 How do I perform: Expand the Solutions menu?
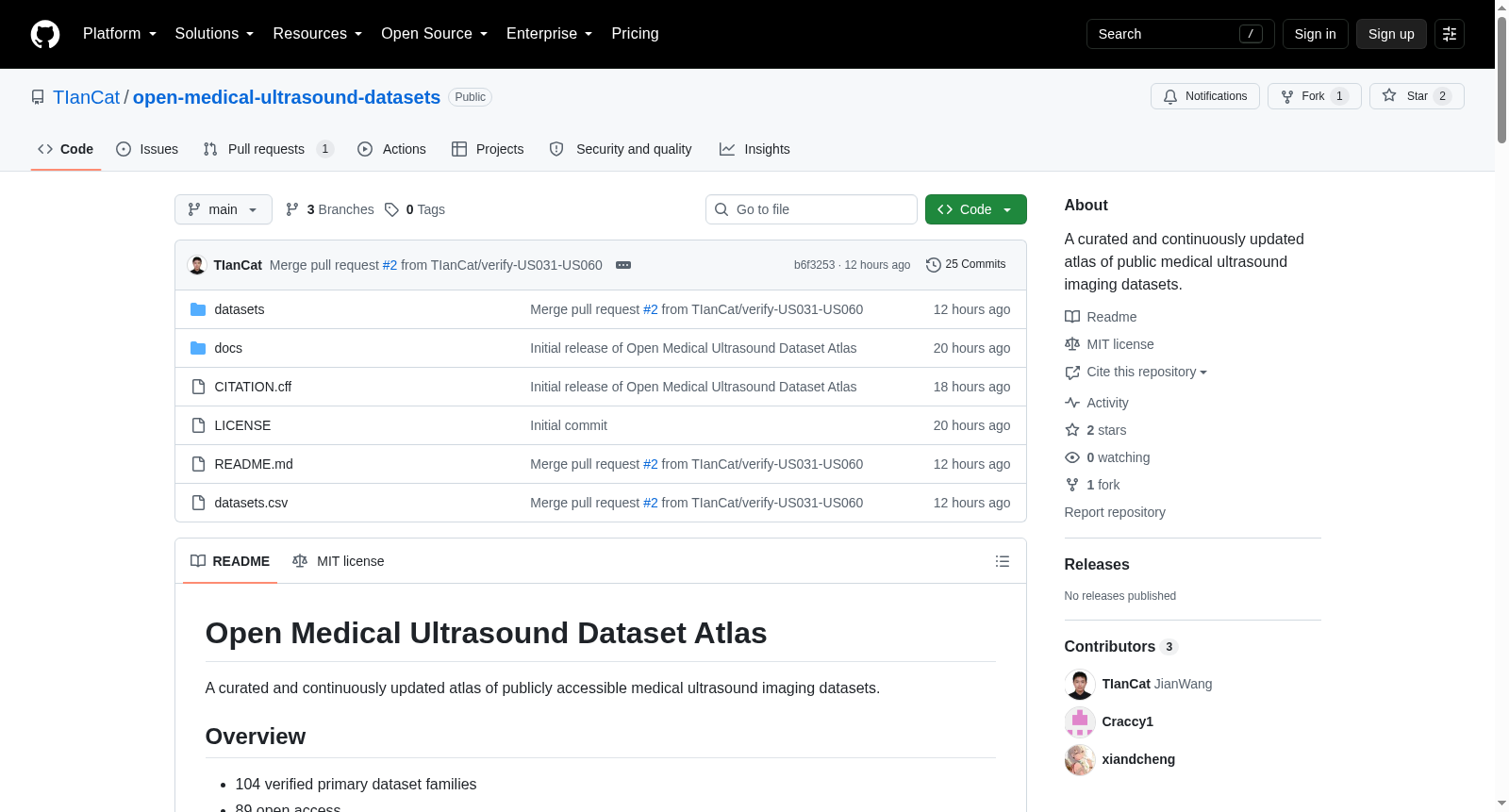(214, 34)
